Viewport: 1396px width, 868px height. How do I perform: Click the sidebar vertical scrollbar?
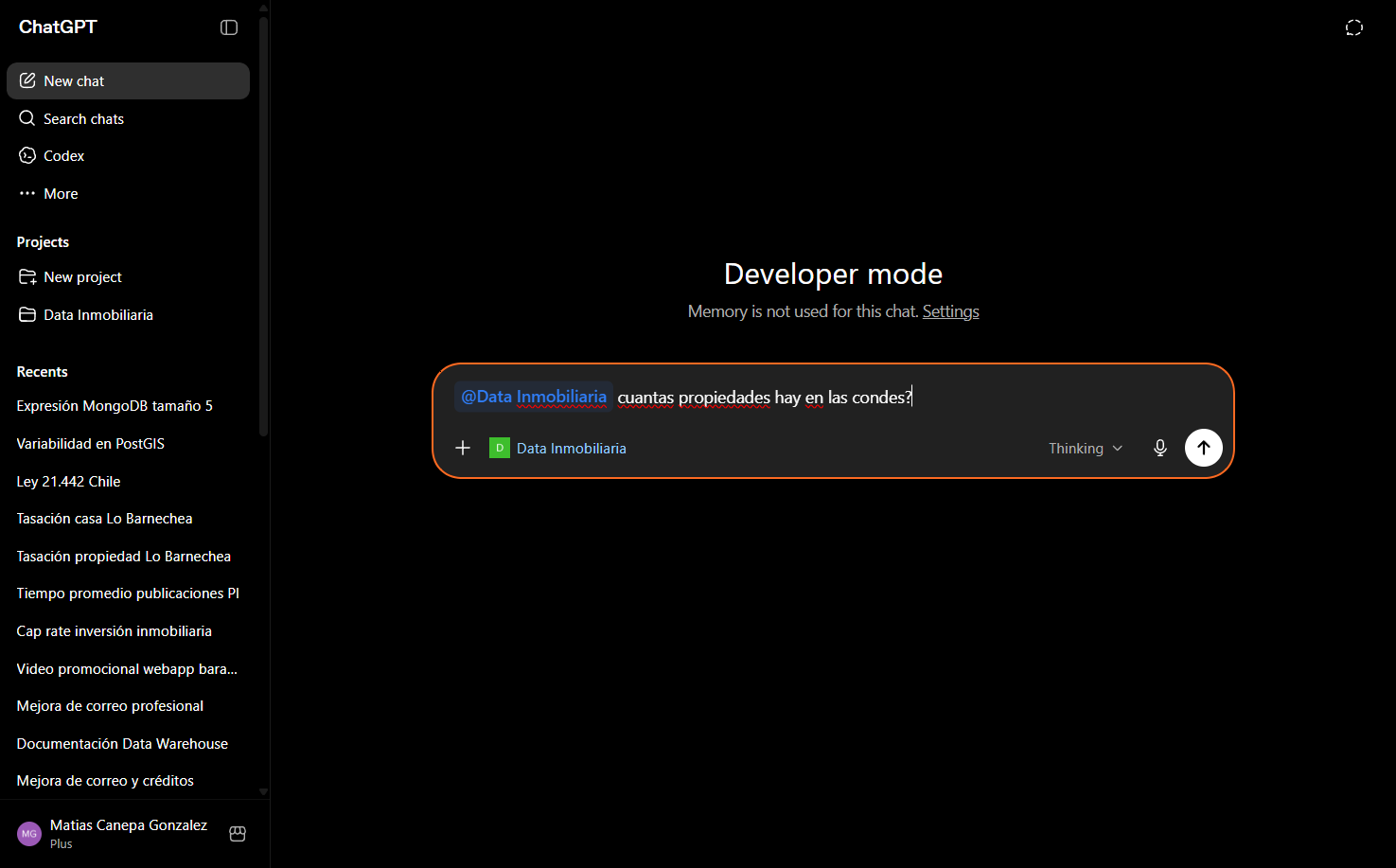pyautogui.click(x=263, y=225)
